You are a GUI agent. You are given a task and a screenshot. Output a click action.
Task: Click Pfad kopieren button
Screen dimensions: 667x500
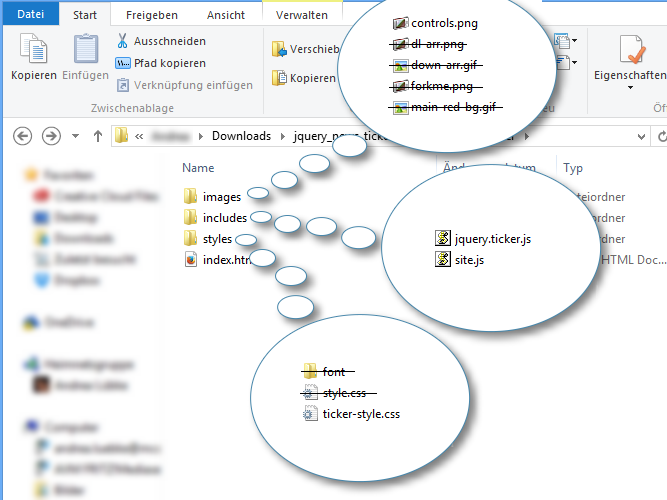pyautogui.click(x=160, y=63)
